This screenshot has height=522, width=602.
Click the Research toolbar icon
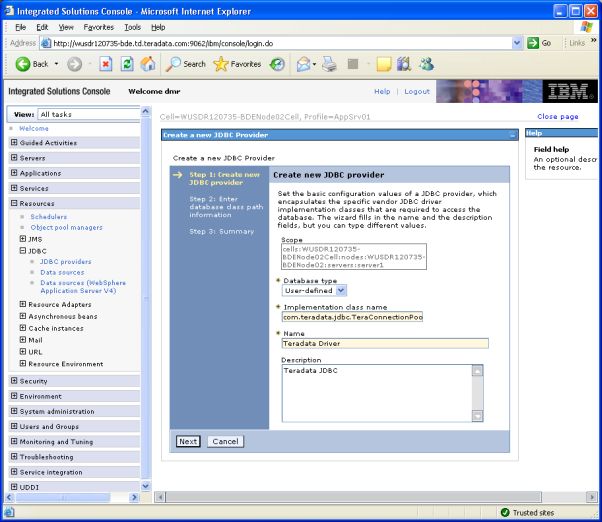404,64
